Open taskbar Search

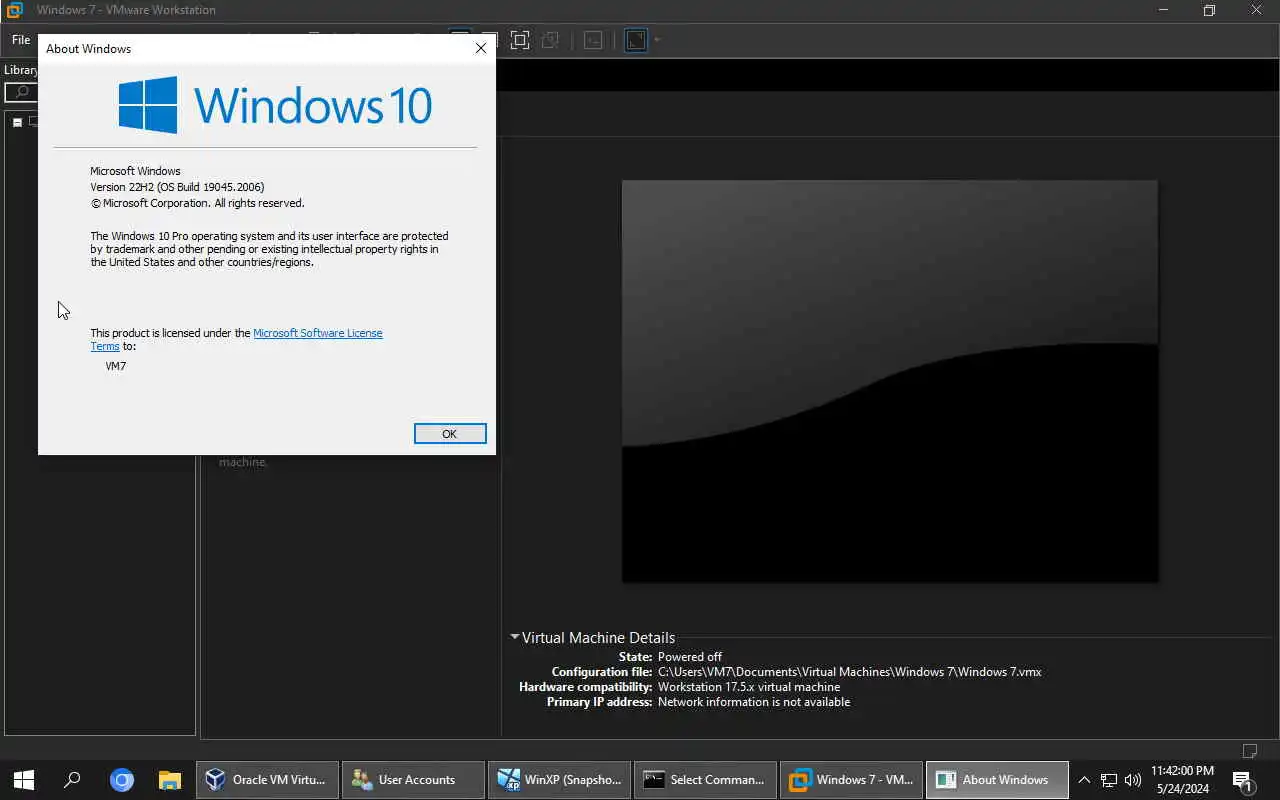[72, 780]
